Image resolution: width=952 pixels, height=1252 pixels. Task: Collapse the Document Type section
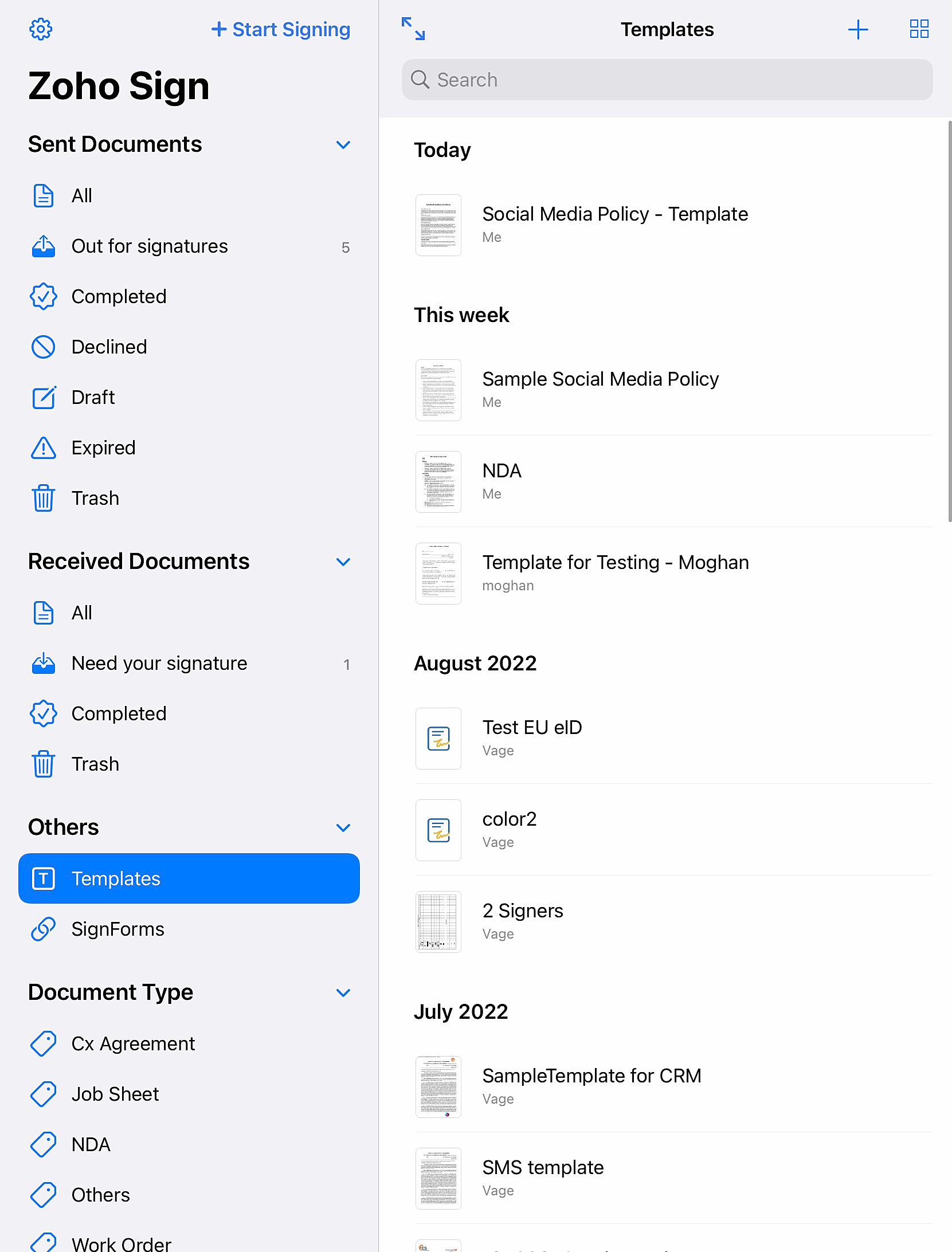pyautogui.click(x=343, y=992)
